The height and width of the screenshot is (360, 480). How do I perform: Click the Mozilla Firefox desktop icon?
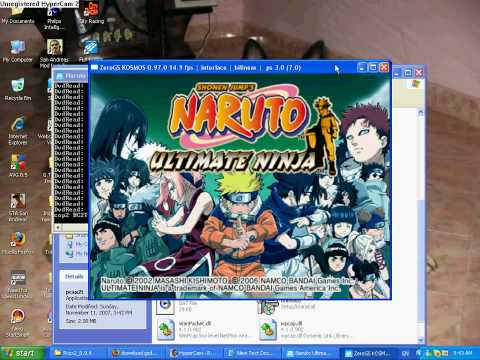17,243
